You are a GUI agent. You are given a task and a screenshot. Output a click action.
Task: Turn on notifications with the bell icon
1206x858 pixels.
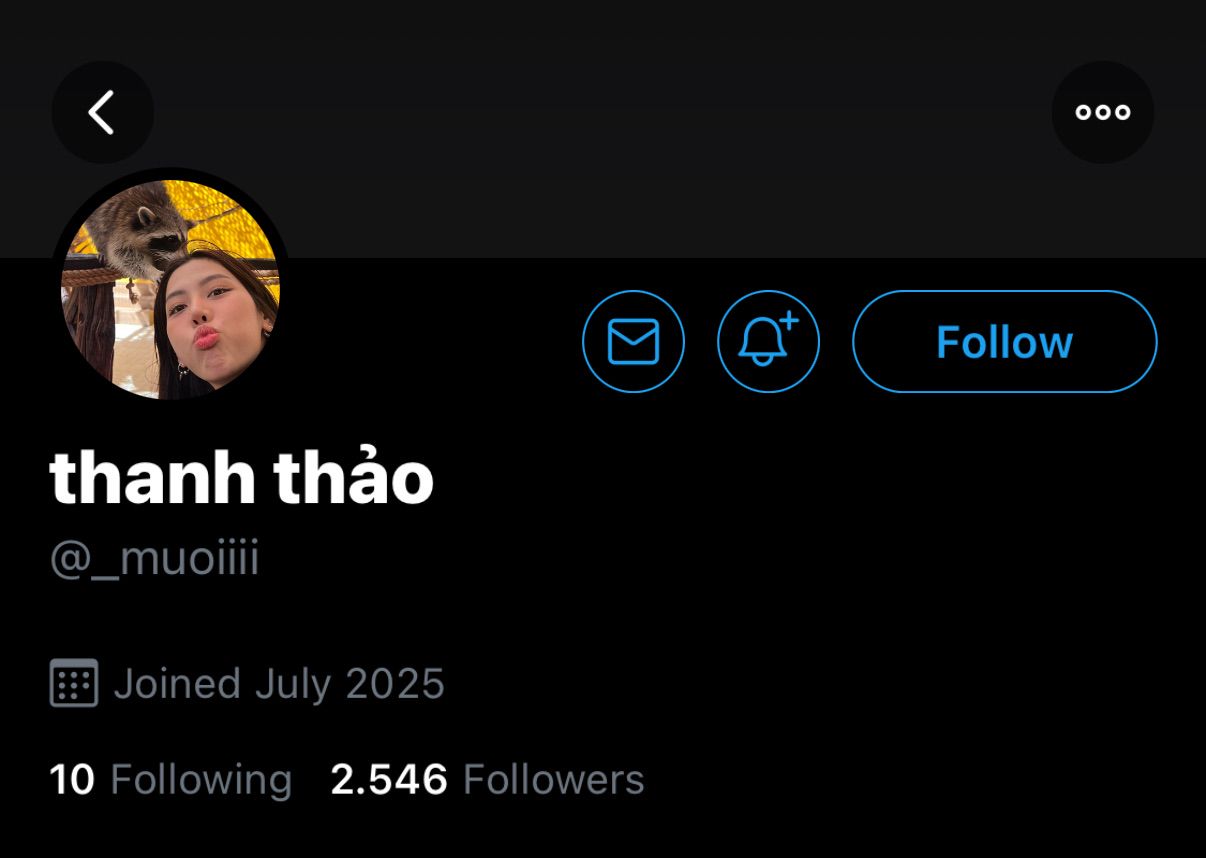point(768,341)
